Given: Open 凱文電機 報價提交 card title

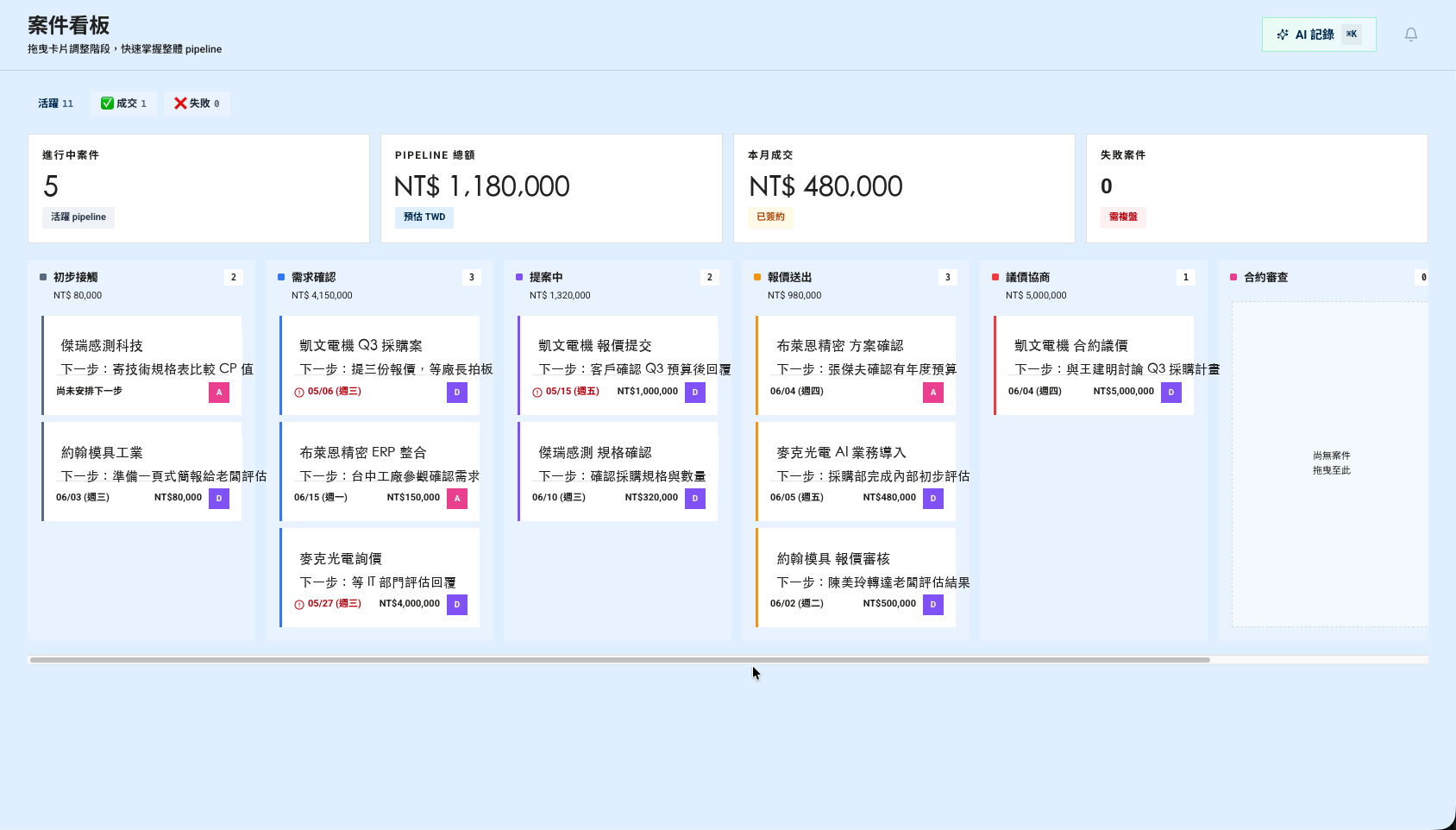Looking at the screenshot, I should pos(595,346).
